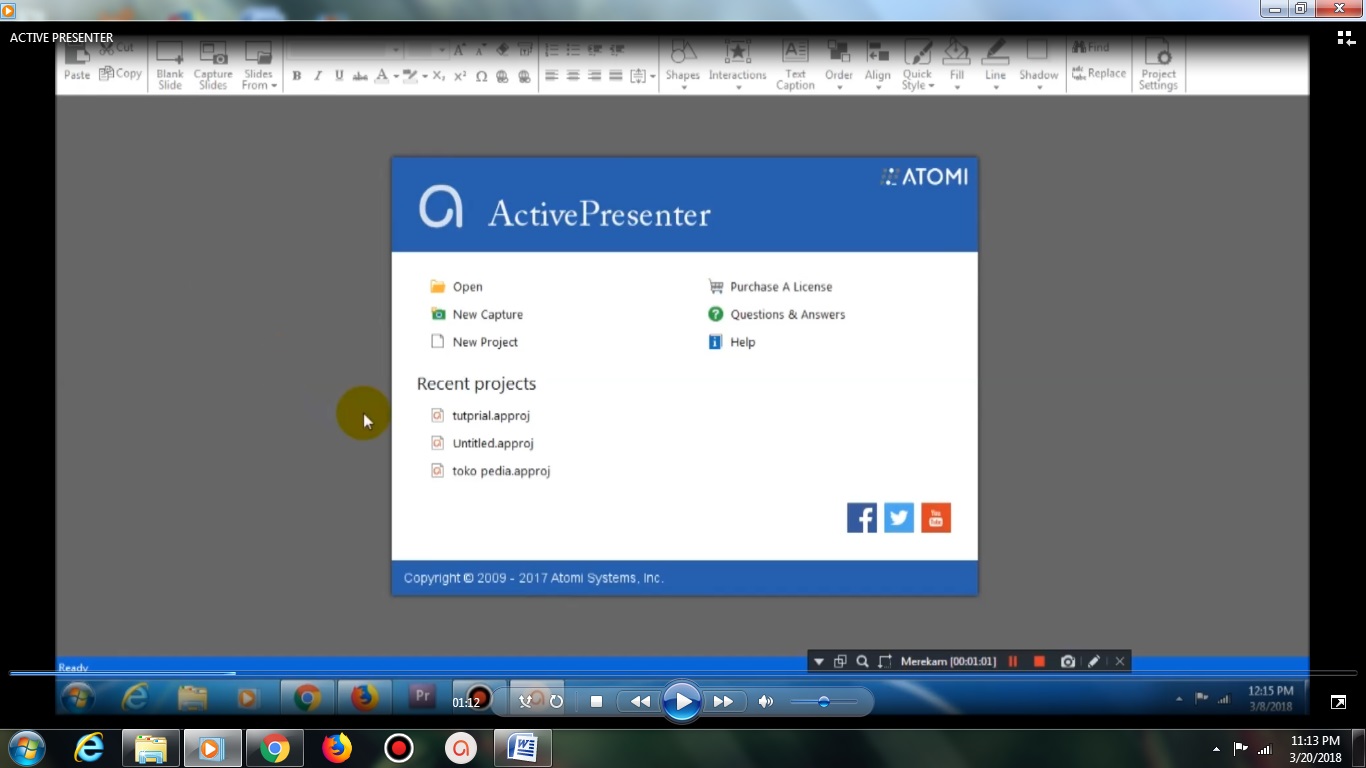Exit full-screen mode via corner arrow icon
Image resolution: width=1366 pixels, height=768 pixels.
[1339, 702]
